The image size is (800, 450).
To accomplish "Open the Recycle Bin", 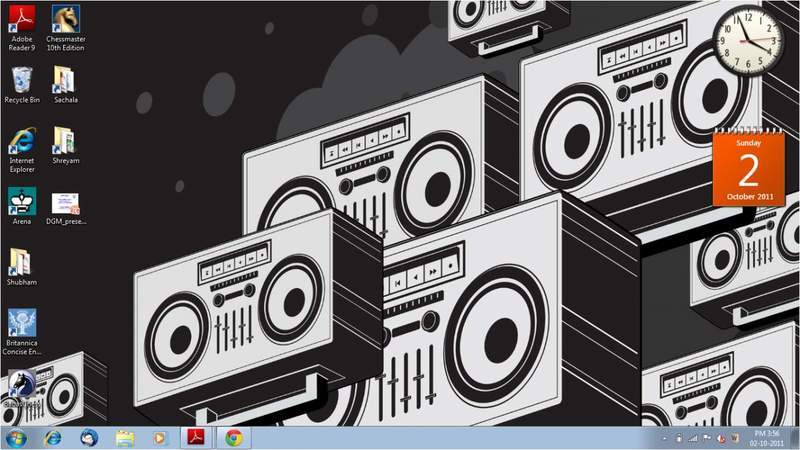I will [x=22, y=85].
